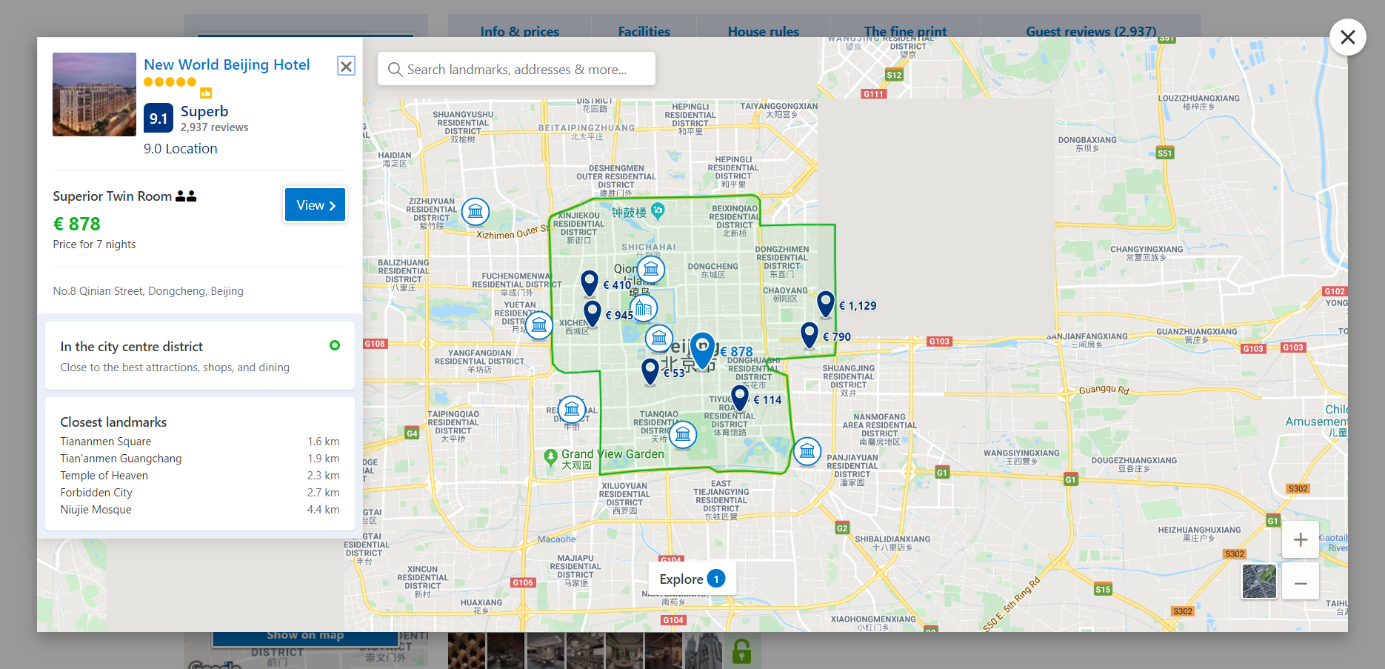The image size is (1385, 669).
Task: Click landmark marker near Xizhimen Outer St
Action: pyautogui.click(x=475, y=212)
